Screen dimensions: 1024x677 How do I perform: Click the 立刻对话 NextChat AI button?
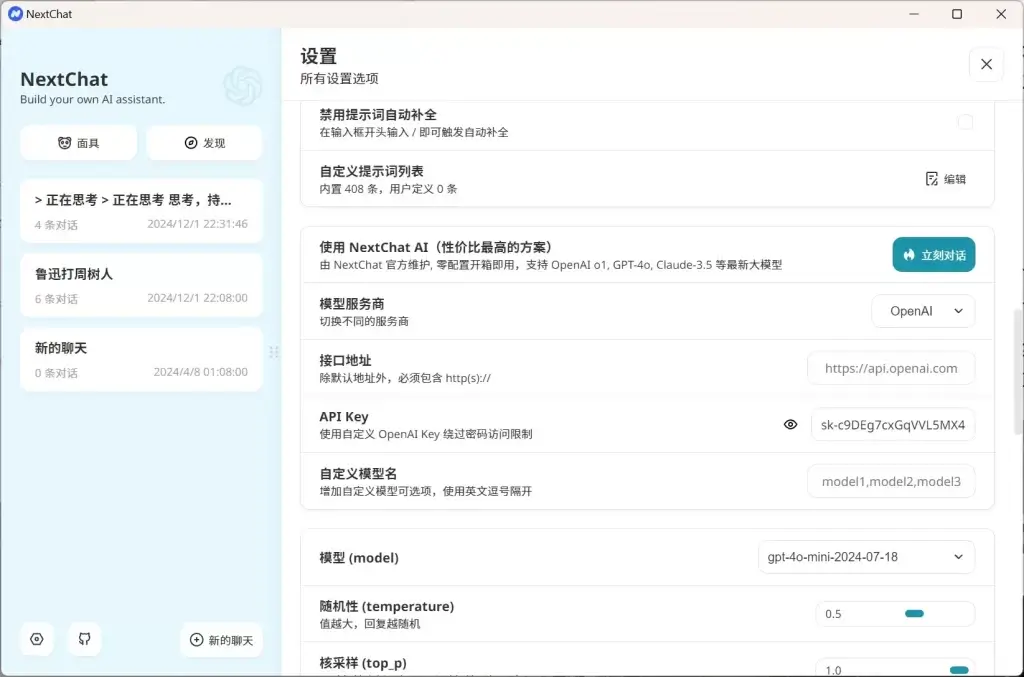coord(934,255)
